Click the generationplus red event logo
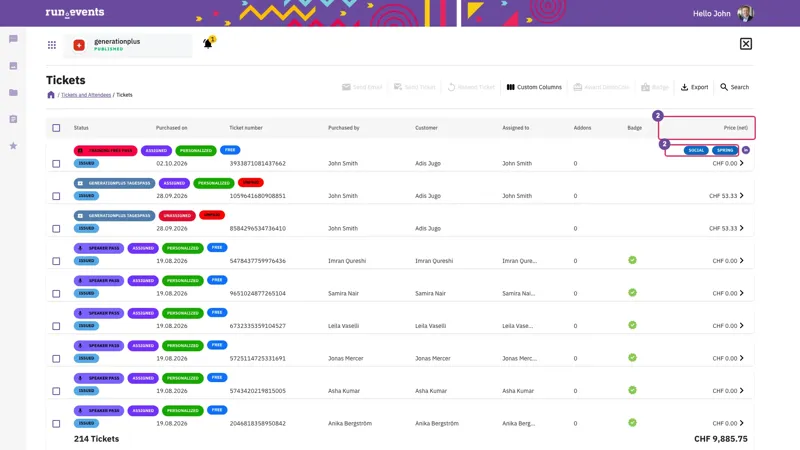The height and width of the screenshot is (450, 800). [x=79, y=45]
